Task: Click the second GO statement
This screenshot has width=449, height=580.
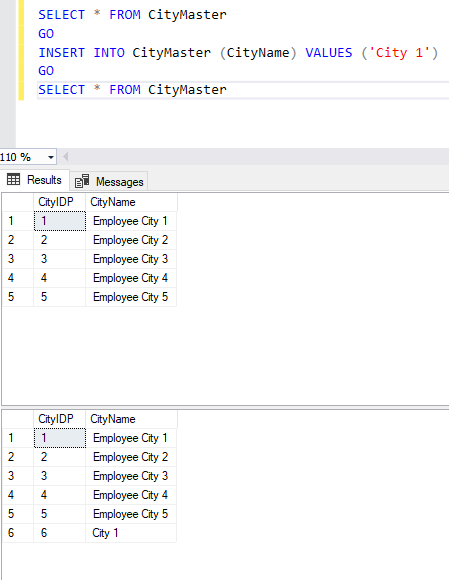Action: (x=46, y=71)
